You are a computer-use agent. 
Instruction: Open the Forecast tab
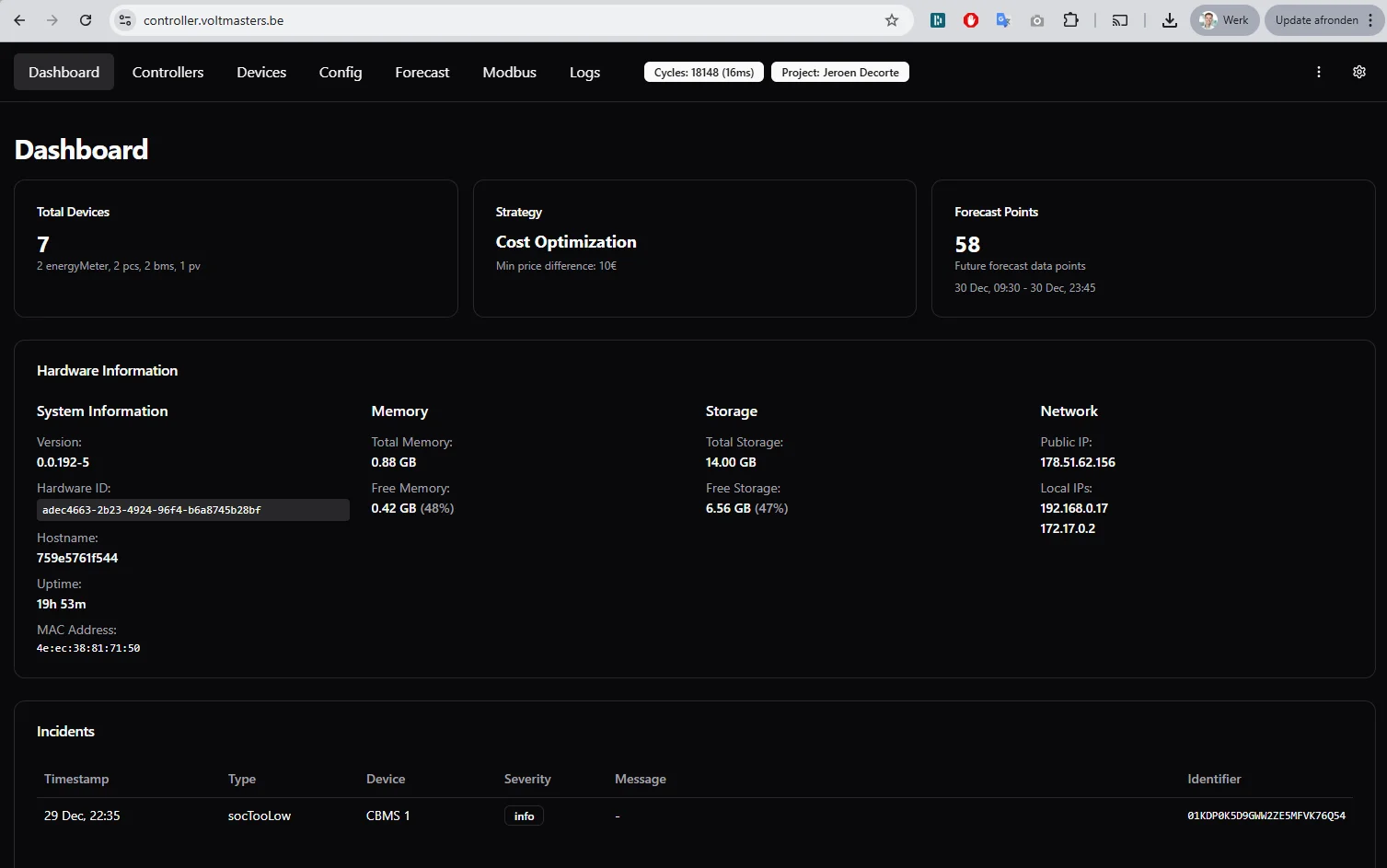coord(422,72)
